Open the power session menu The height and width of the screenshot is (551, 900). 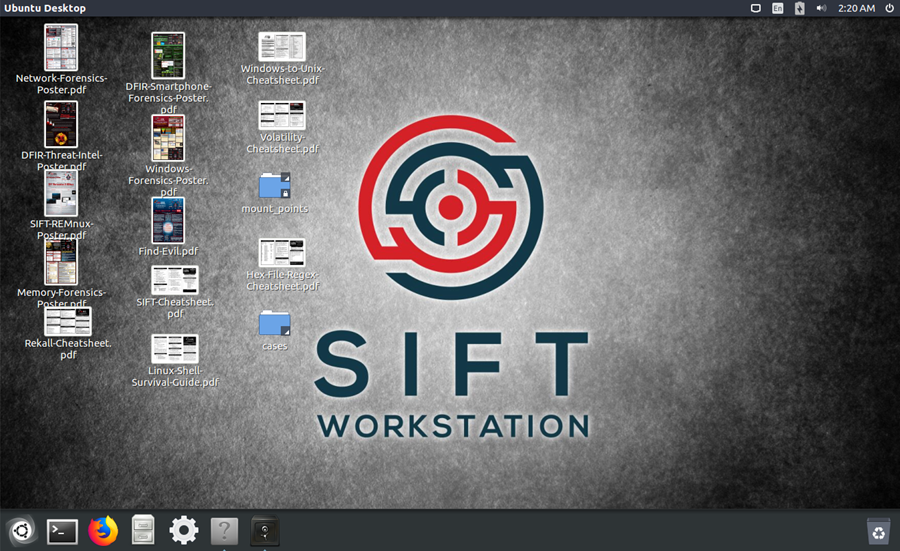[889, 8]
